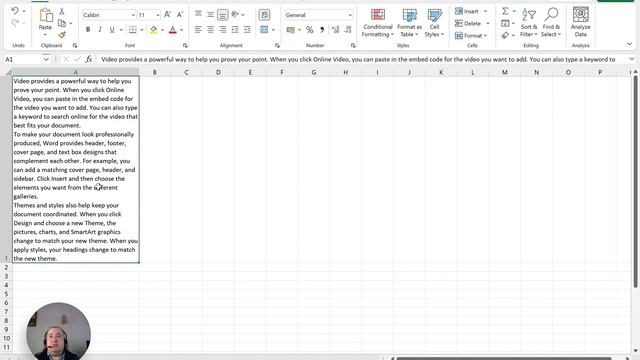
Task: Open the Borders dropdown arrow
Action: pyautogui.click(x=142, y=30)
